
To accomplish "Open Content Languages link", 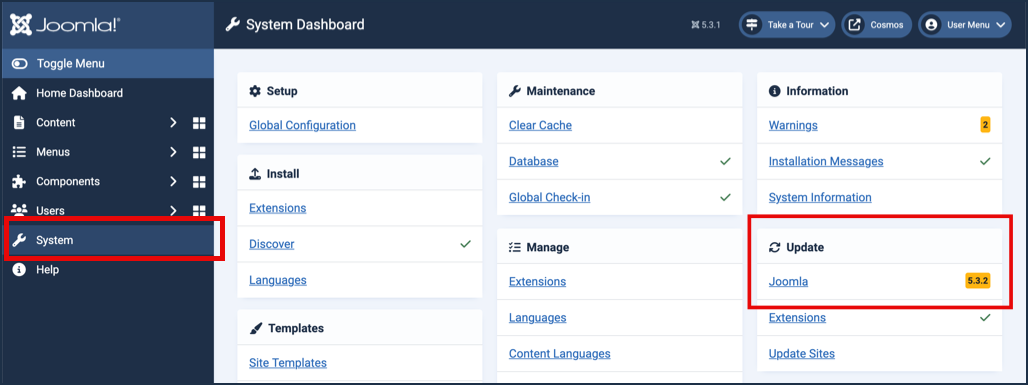I will point(559,354).
